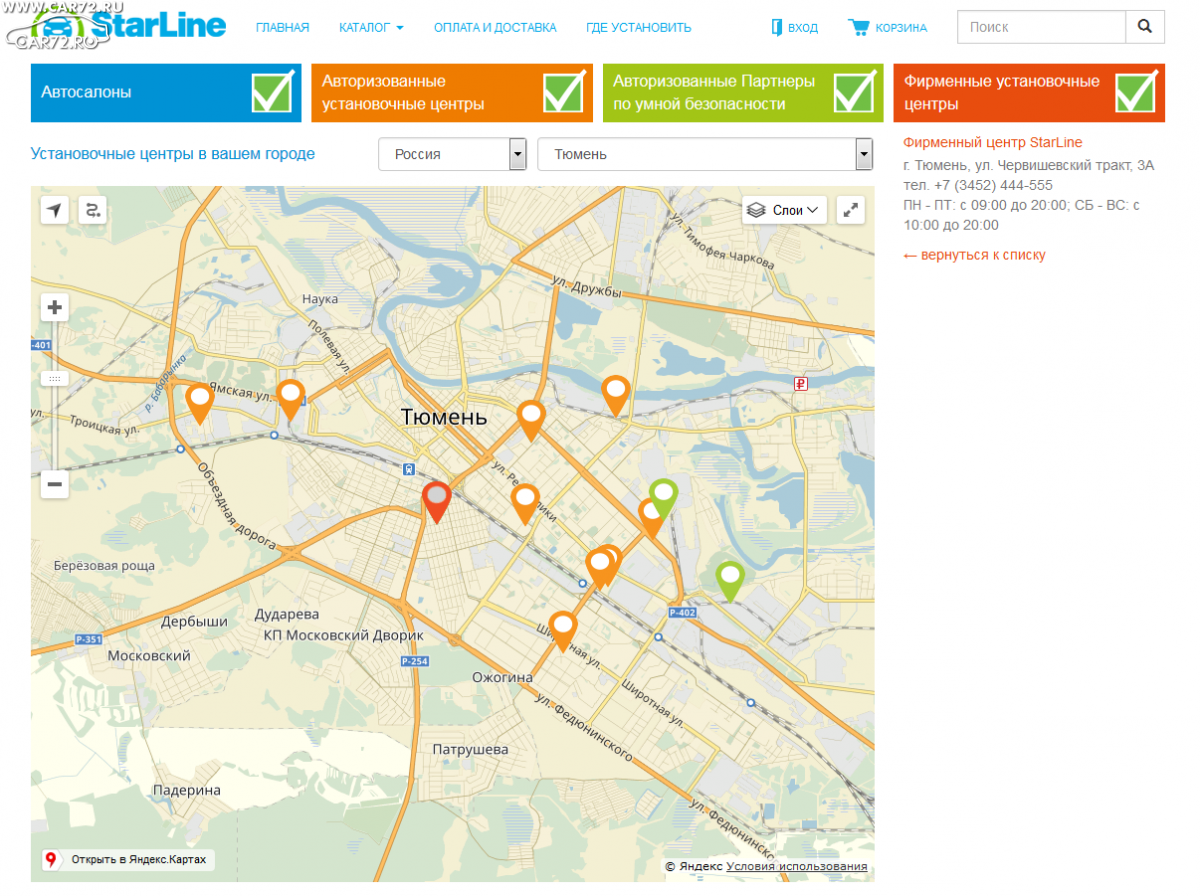
Task: Click the Наука label on map
Action: point(320,299)
